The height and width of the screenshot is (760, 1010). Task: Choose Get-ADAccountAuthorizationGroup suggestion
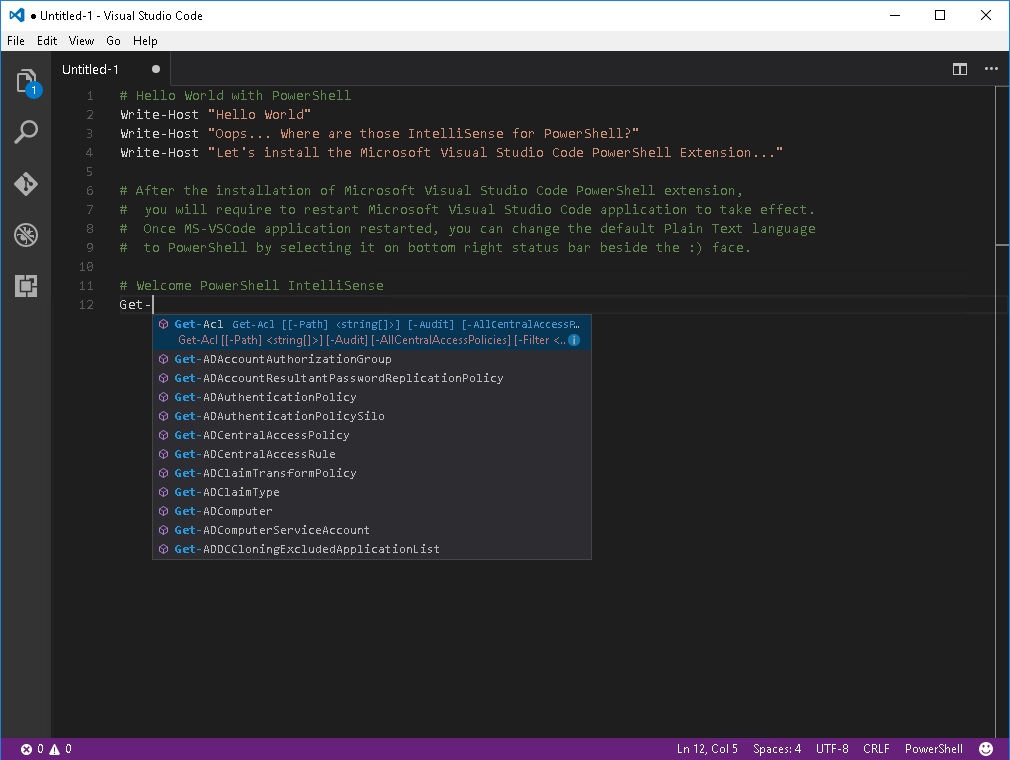(372, 359)
